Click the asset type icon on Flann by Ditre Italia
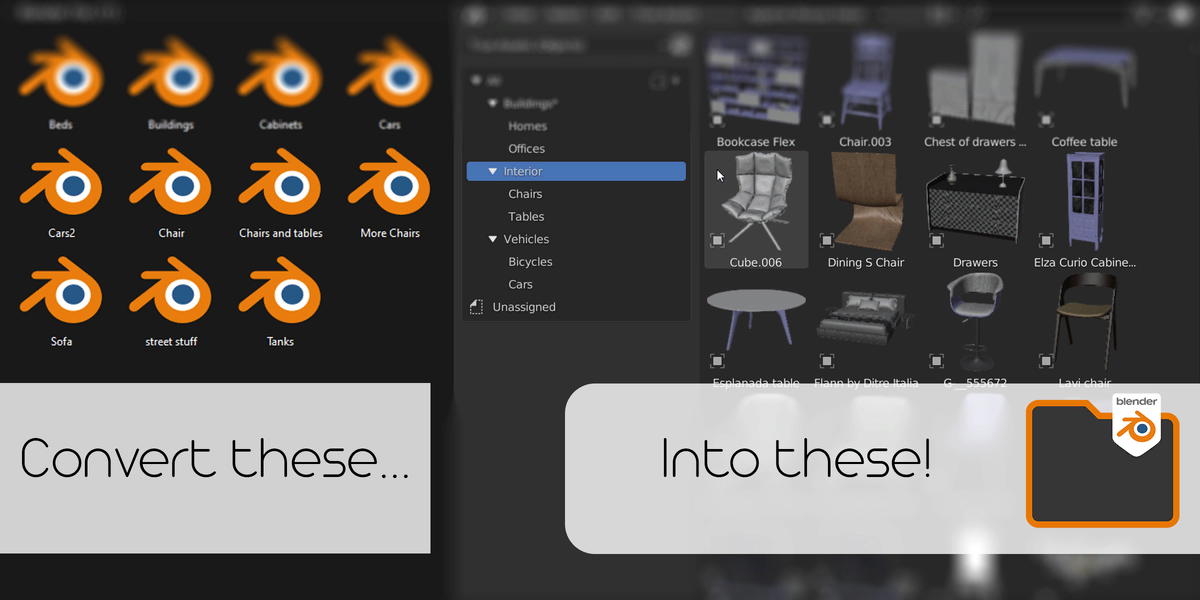The height and width of the screenshot is (600, 1200). click(827, 361)
